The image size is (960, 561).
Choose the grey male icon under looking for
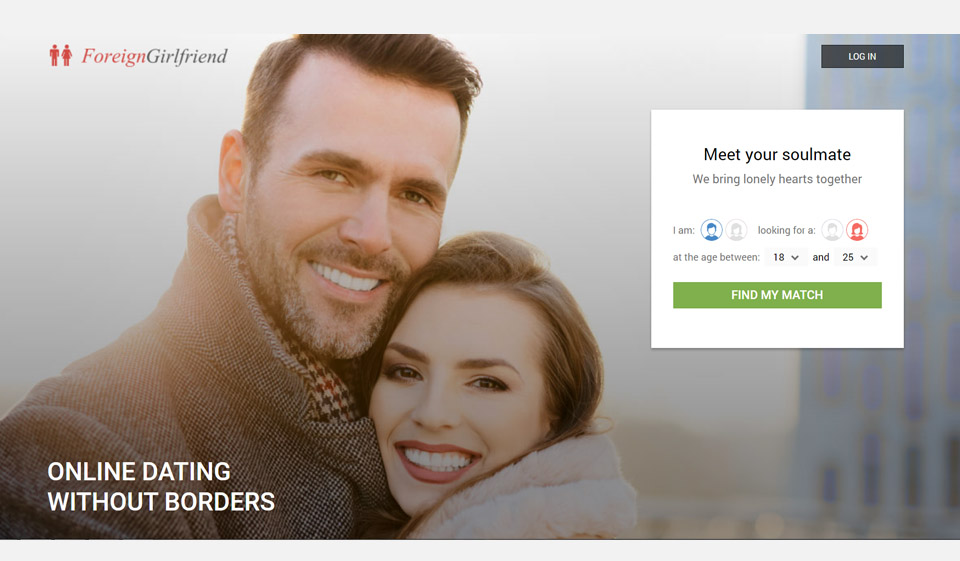832,230
